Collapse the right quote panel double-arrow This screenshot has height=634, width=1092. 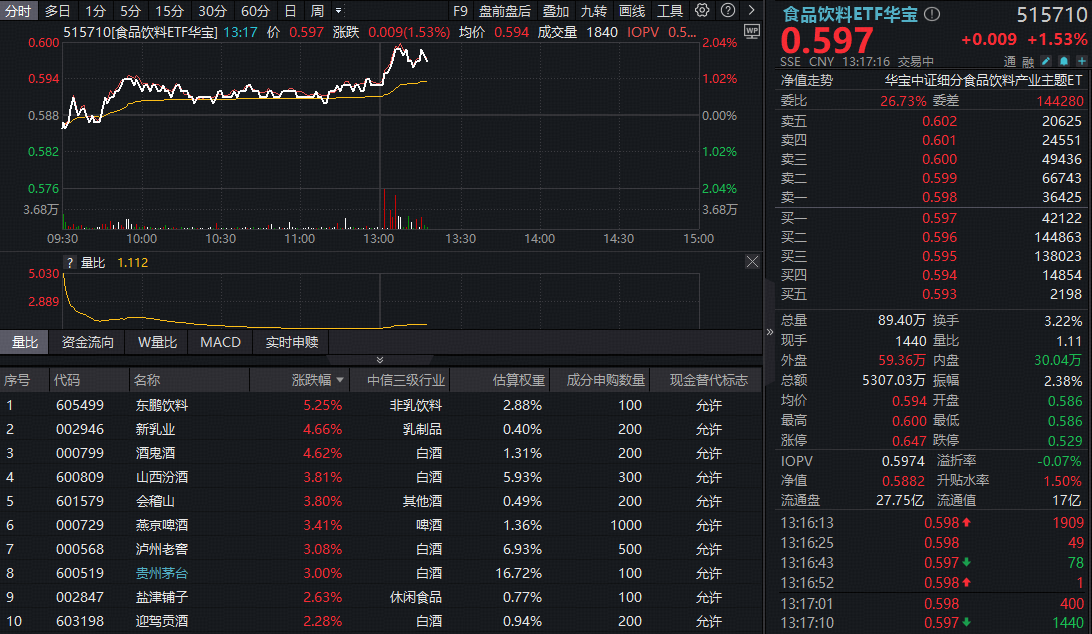tap(769, 332)
